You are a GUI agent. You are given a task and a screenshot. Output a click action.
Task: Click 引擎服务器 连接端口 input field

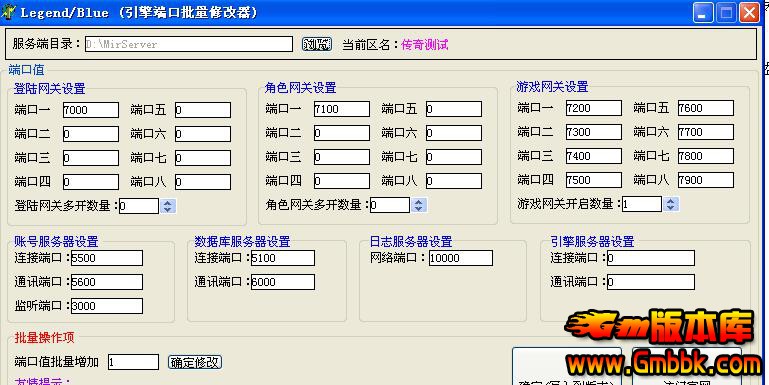pos(651,258)
